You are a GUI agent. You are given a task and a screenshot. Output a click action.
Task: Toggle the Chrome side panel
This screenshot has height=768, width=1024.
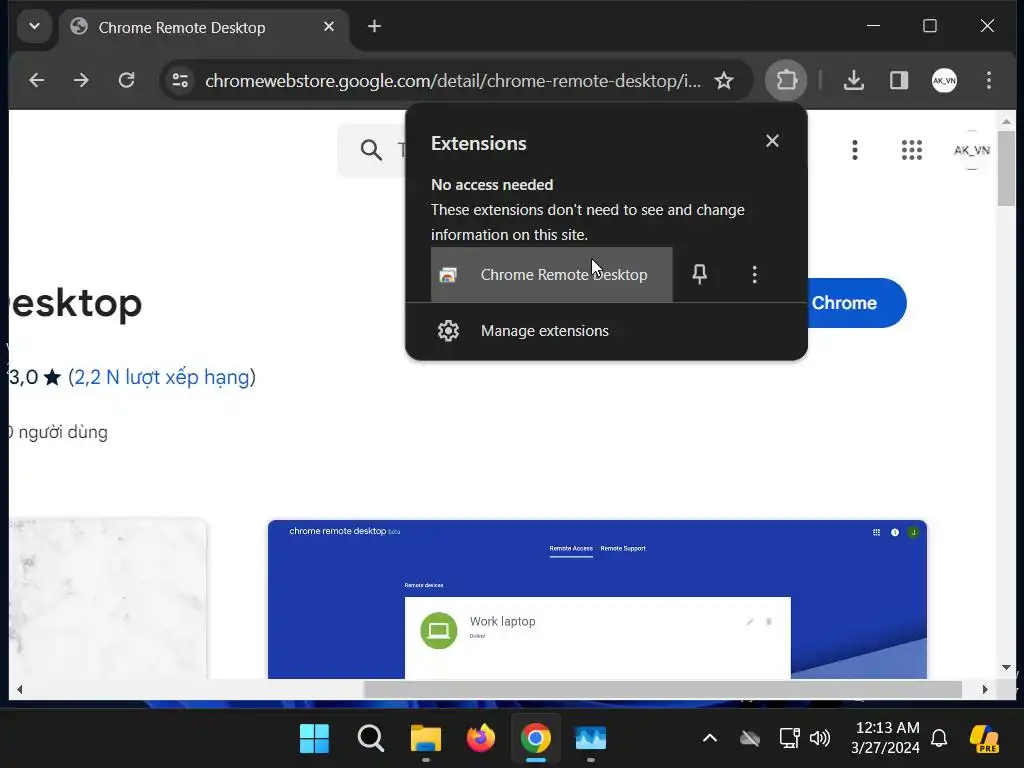tap(899, 80)
